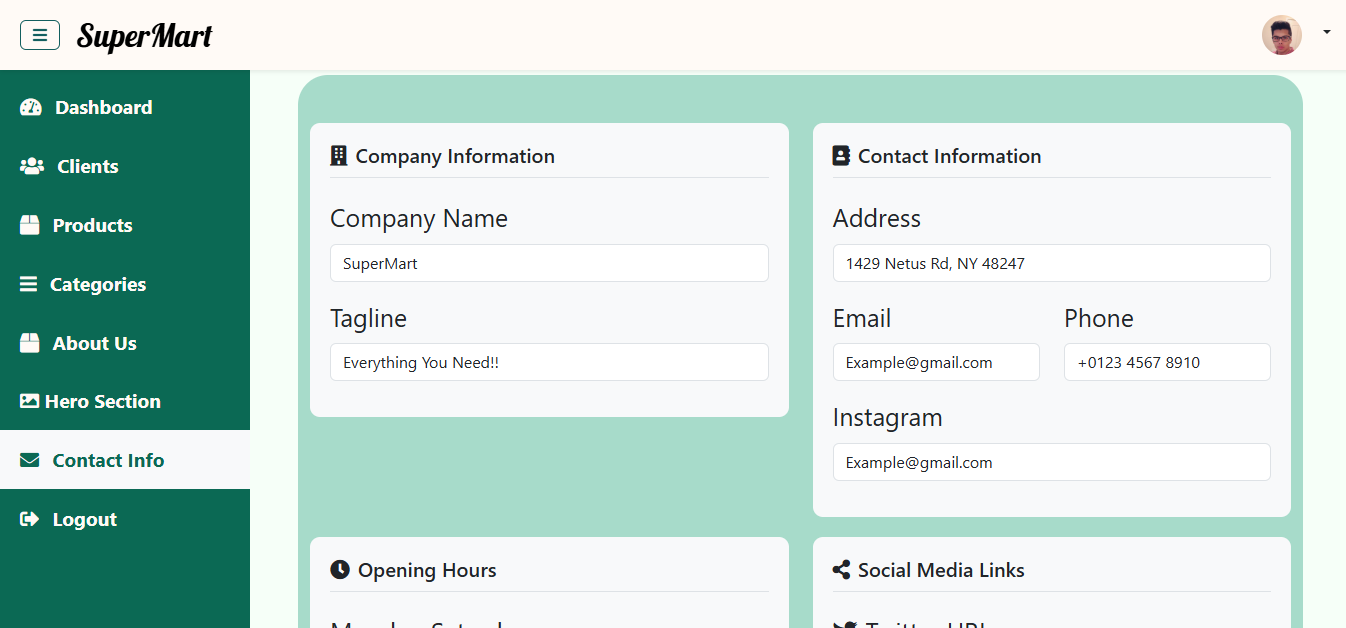This screenshot has width=1346, height=628.
Task: Click the Dashboard speedometer icon
Action: pyautogui.click(x=31, y=108)
